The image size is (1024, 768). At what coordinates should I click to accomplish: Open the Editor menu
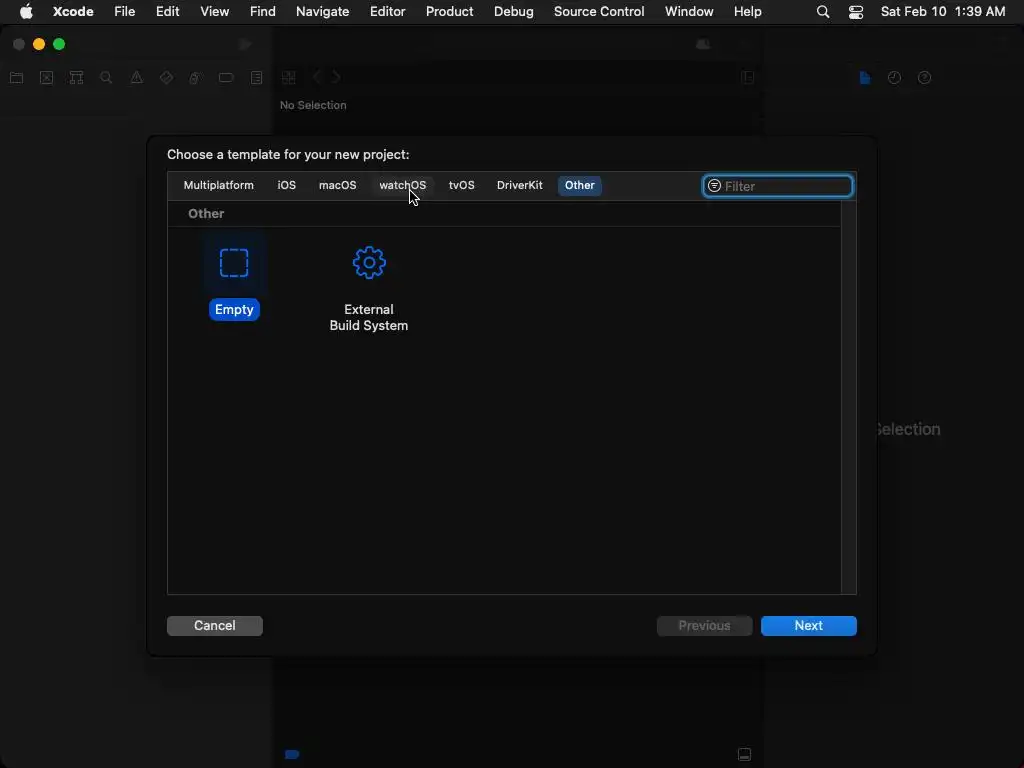(x=388, y=12)
